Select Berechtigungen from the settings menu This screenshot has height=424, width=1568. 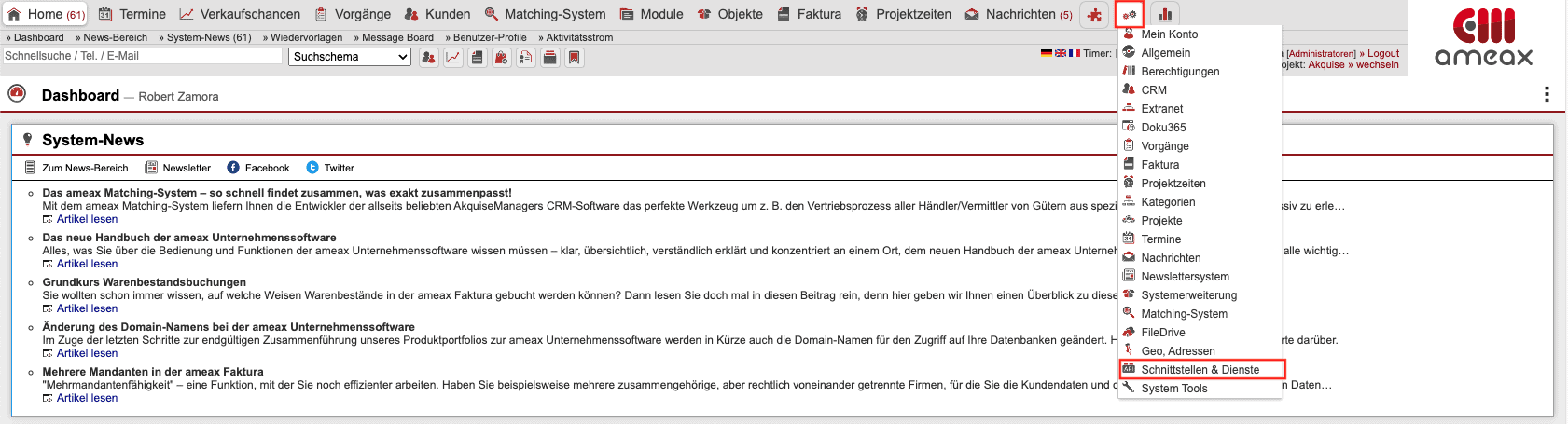click(x=1180, y=72)
